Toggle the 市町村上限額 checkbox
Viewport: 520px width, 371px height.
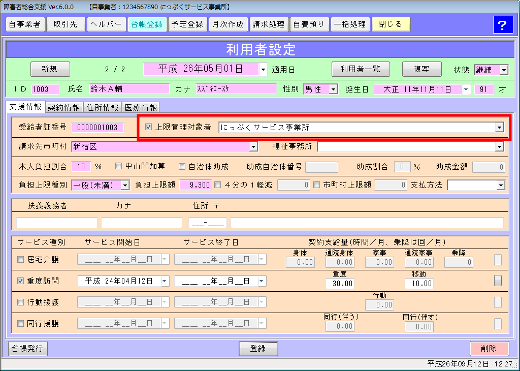pyautogui.click(x=316, y=184)
